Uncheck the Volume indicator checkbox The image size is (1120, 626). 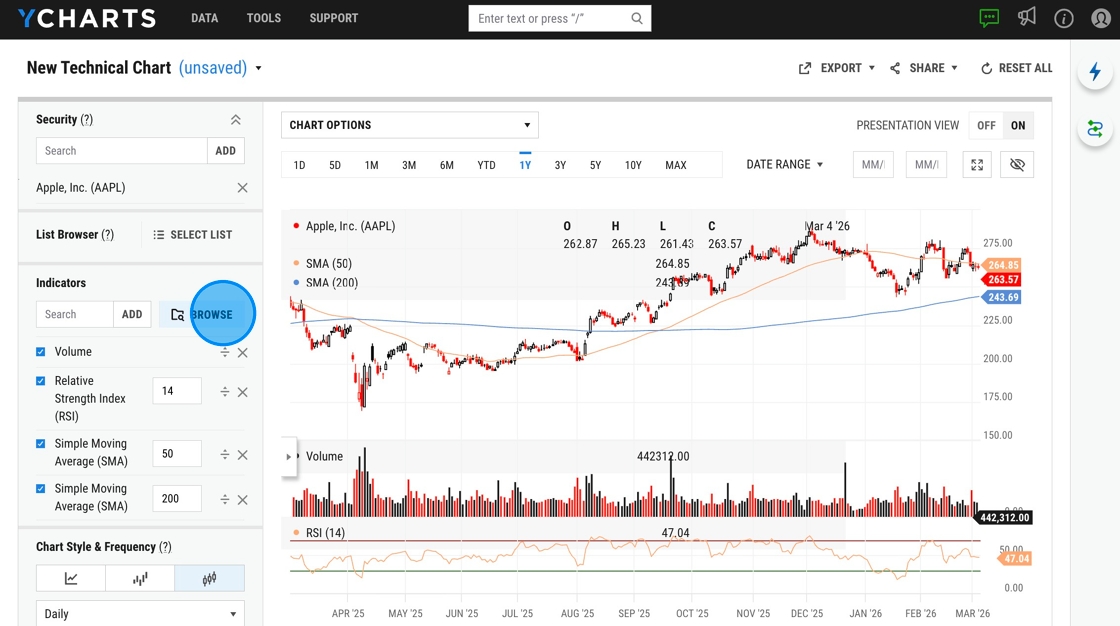click(x=41, y=352)
